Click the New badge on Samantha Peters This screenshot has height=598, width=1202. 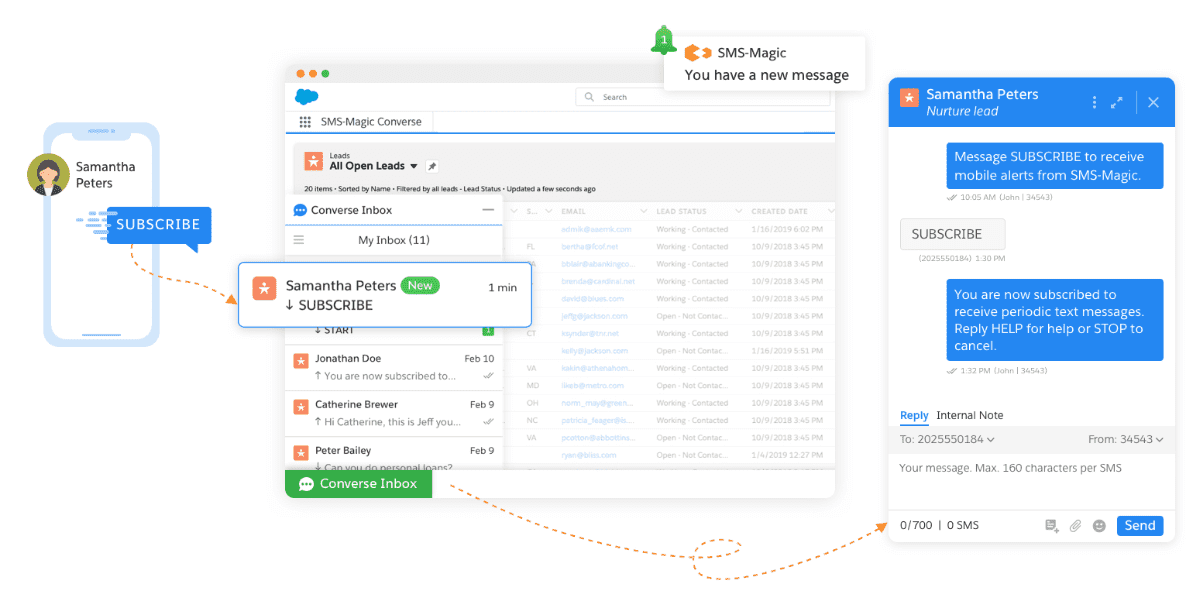420,286
